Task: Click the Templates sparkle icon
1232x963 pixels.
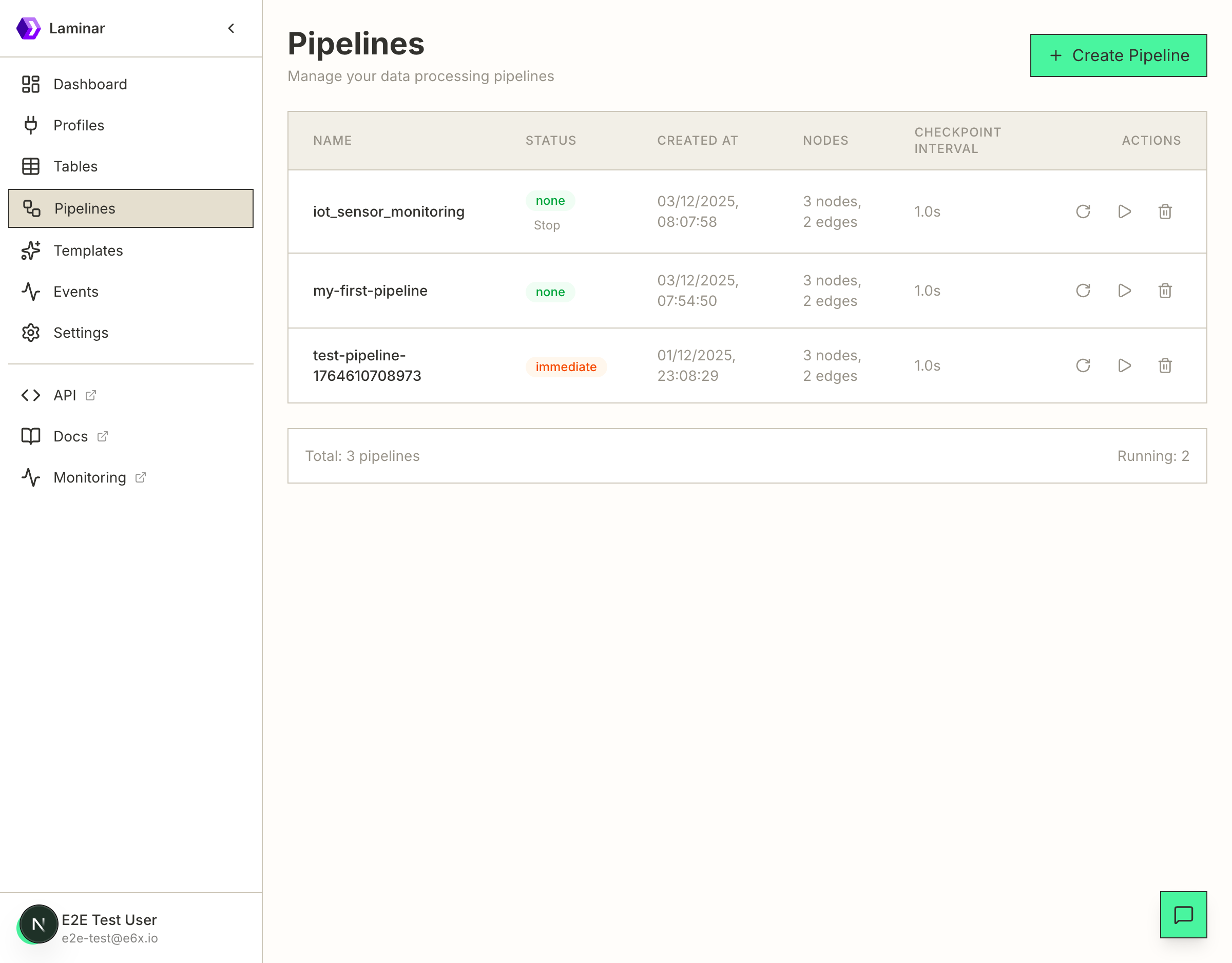Action: tap(30, 251)
